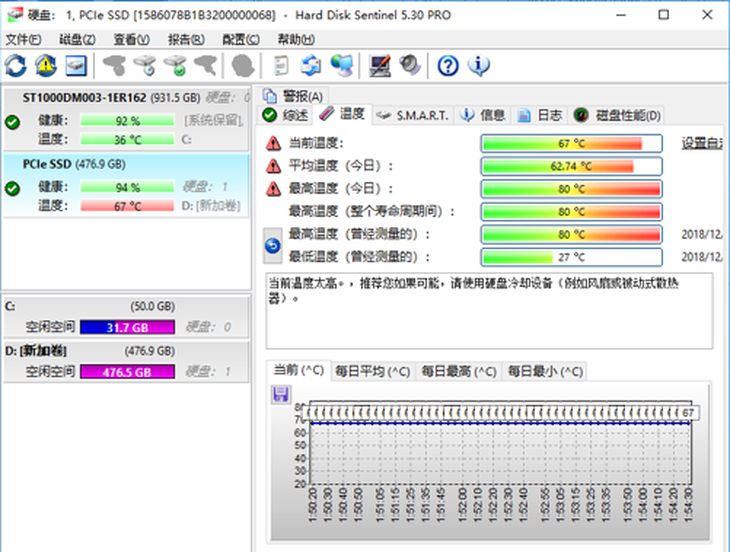This screenshot has width=730, height=552.
Task: Click the send report arrows toolbar icon
Action: (x=311, y=65)
